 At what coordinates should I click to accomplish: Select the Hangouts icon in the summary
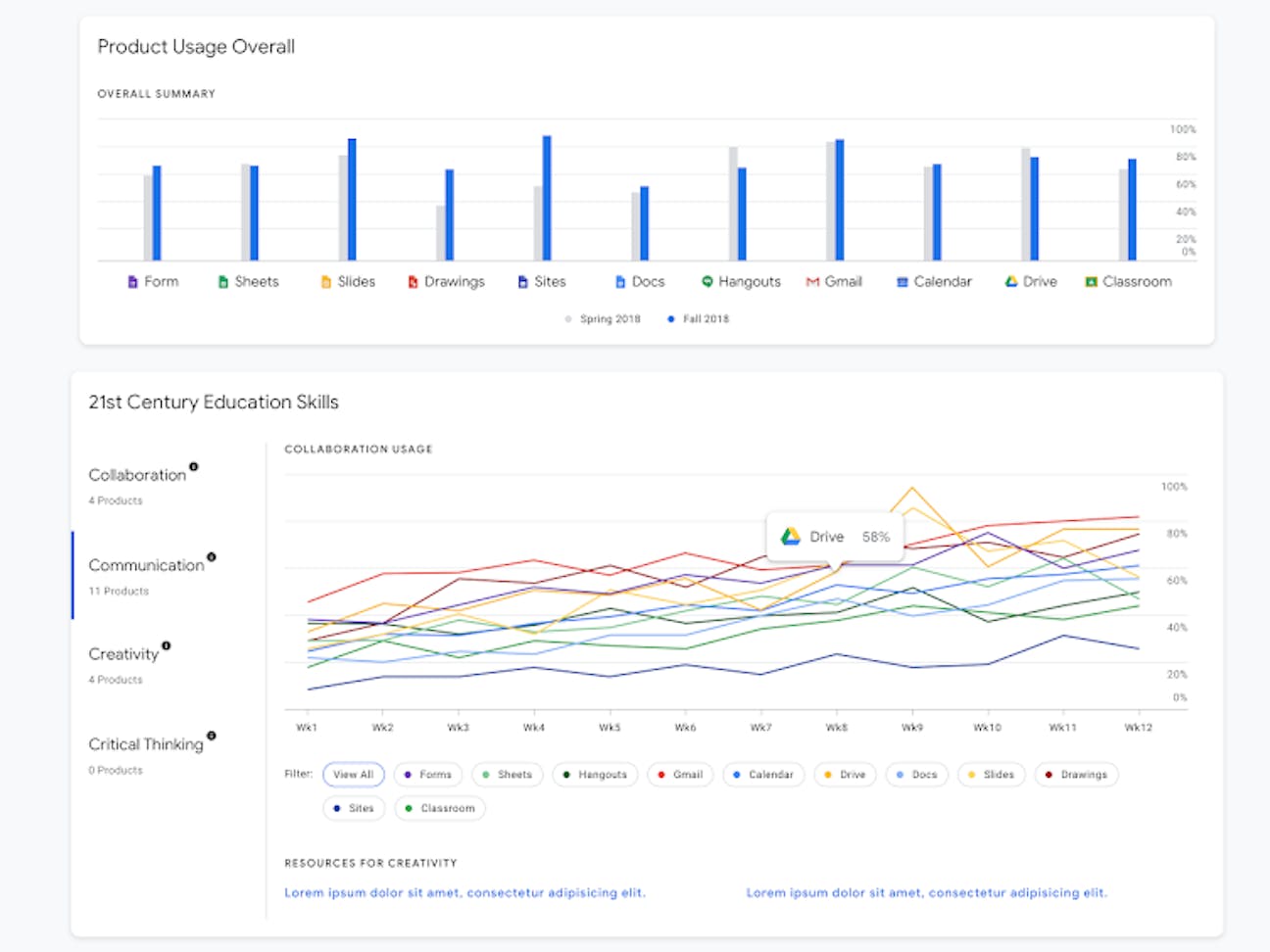[706, 281]
